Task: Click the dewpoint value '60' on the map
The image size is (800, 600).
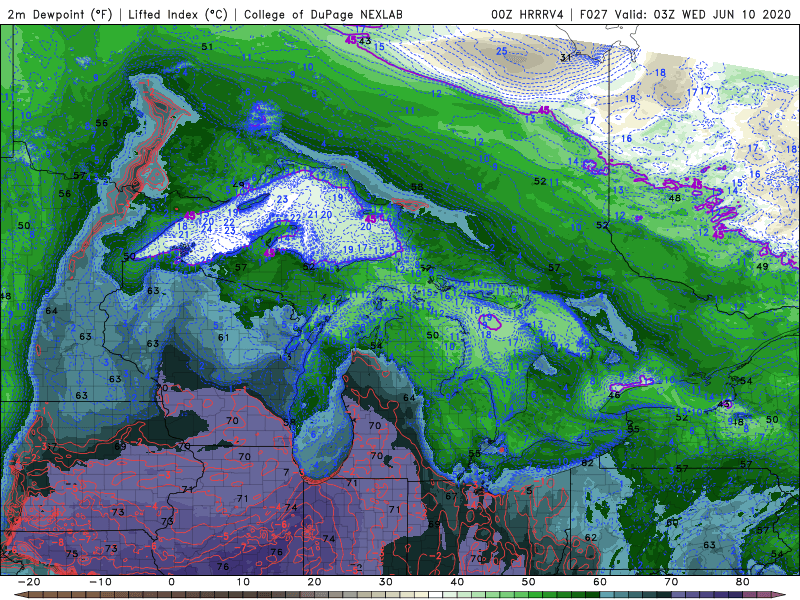Action: 672,522
